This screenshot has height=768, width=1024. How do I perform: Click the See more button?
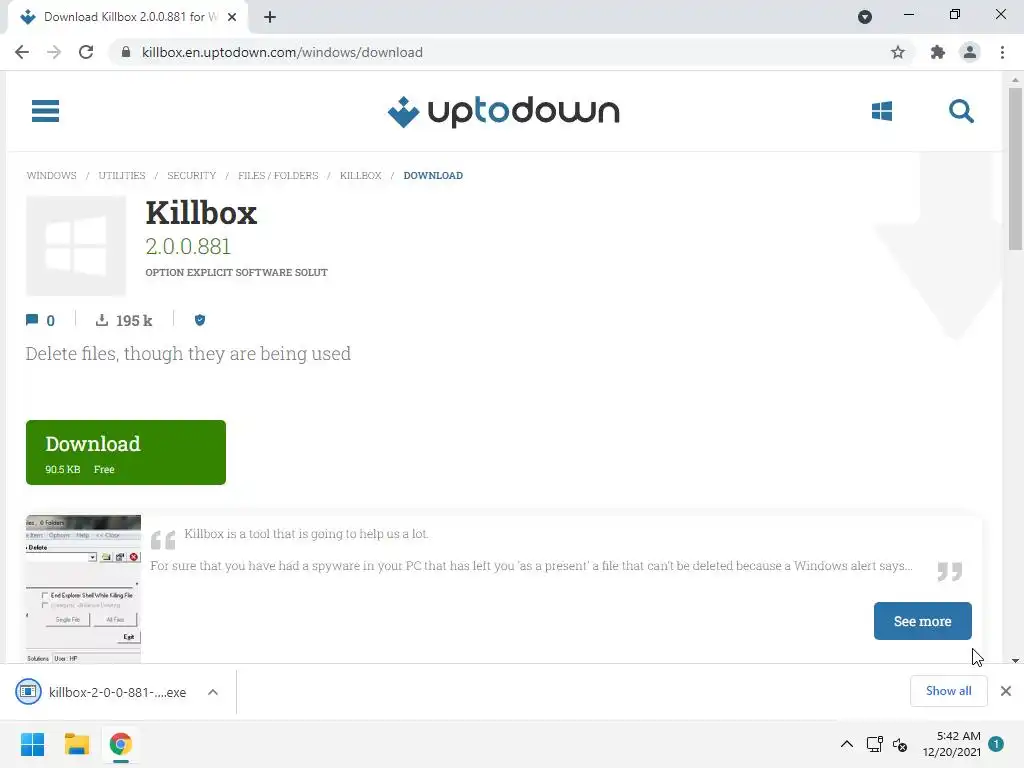point(922,621)
